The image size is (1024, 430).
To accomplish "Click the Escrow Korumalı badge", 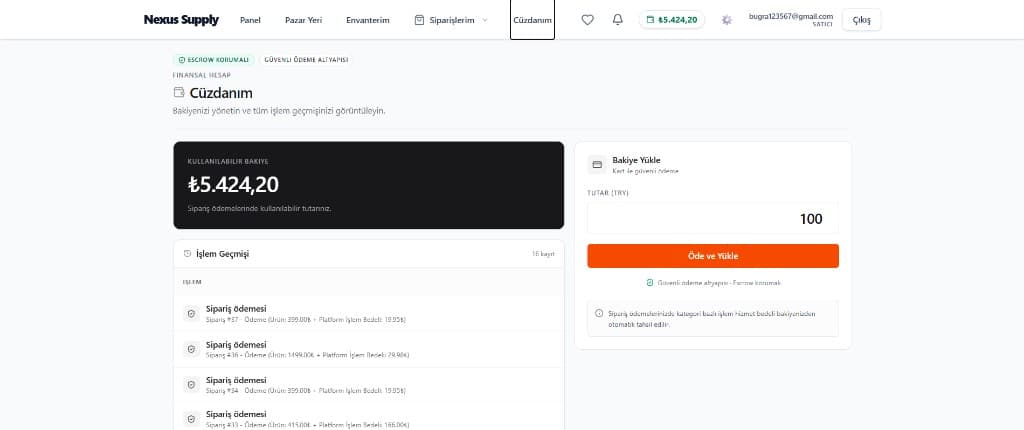I will 214,59.
